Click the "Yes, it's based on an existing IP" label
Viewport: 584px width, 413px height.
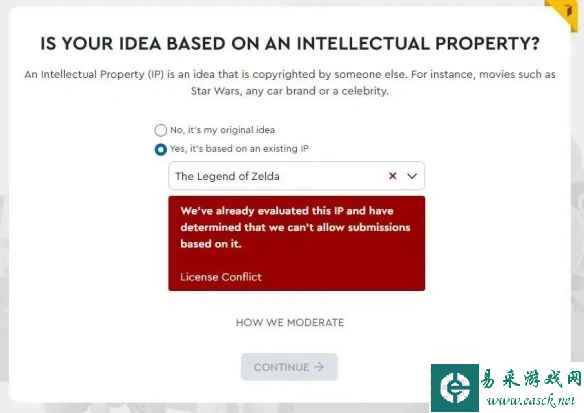(x=239, y=149)
